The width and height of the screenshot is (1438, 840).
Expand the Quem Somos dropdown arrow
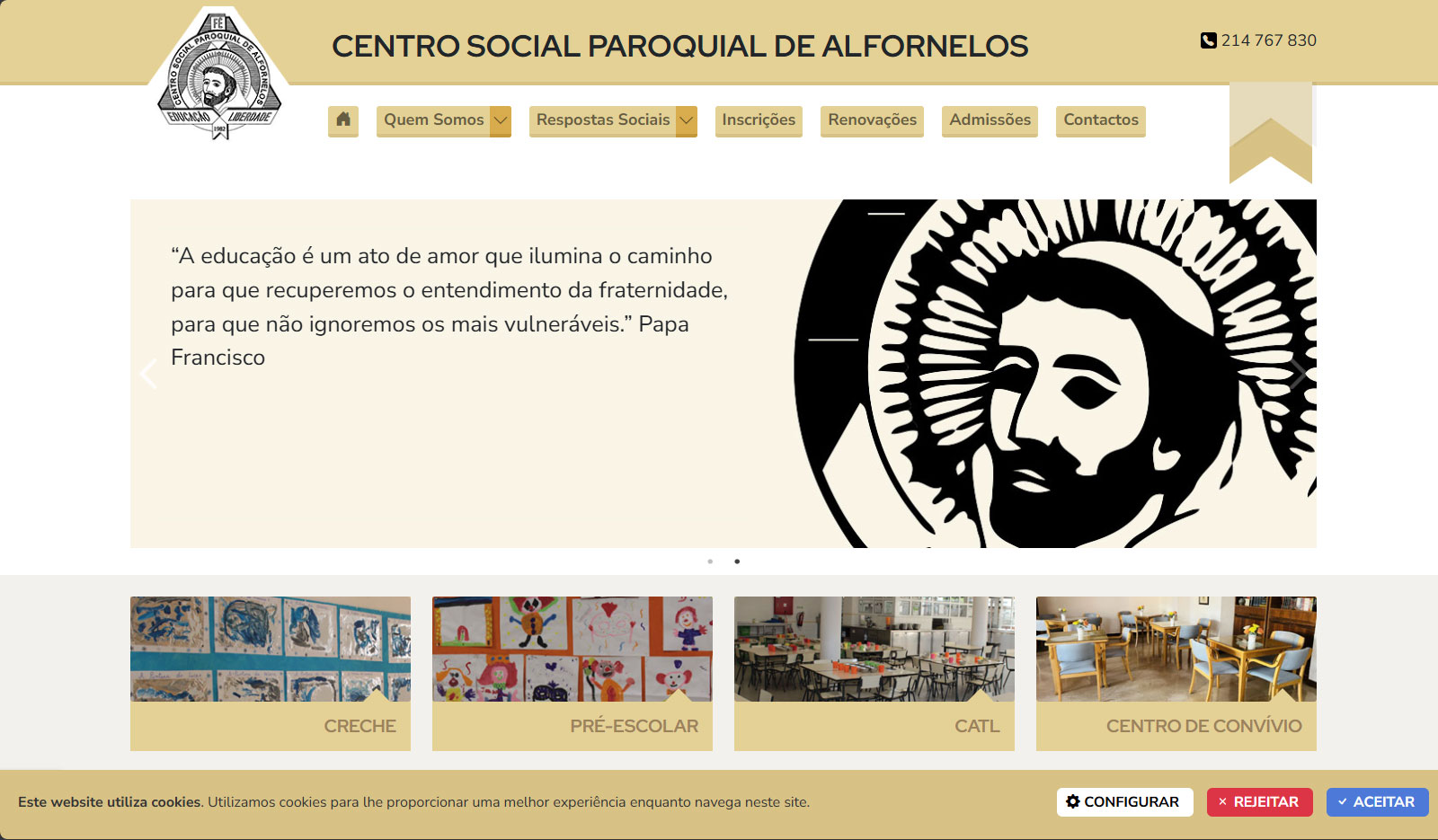point(501,120)
